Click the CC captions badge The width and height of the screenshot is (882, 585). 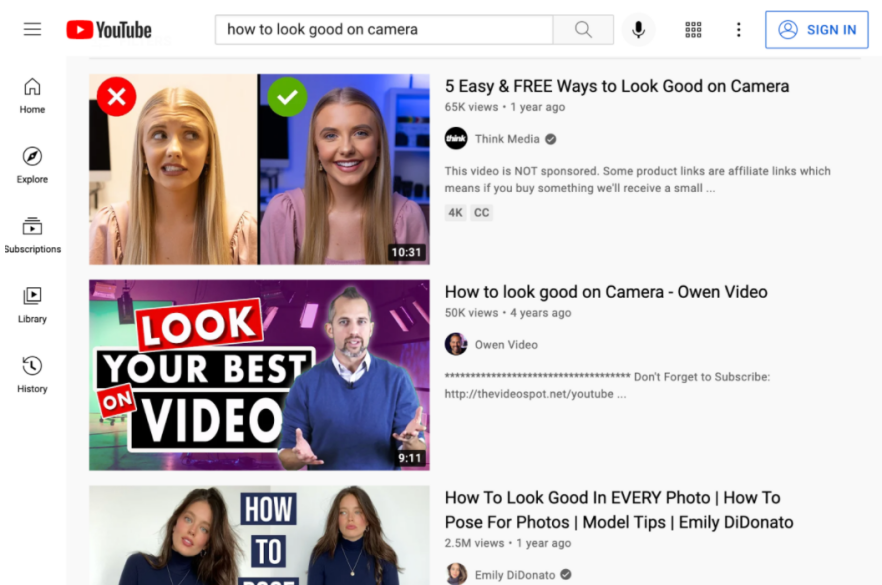(x=482, y=212)
